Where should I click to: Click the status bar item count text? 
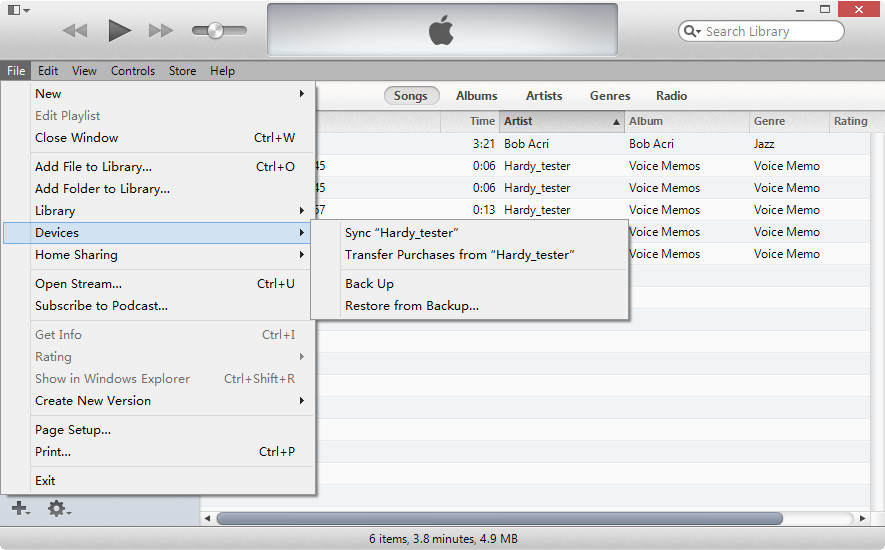(x=443, y=539)
